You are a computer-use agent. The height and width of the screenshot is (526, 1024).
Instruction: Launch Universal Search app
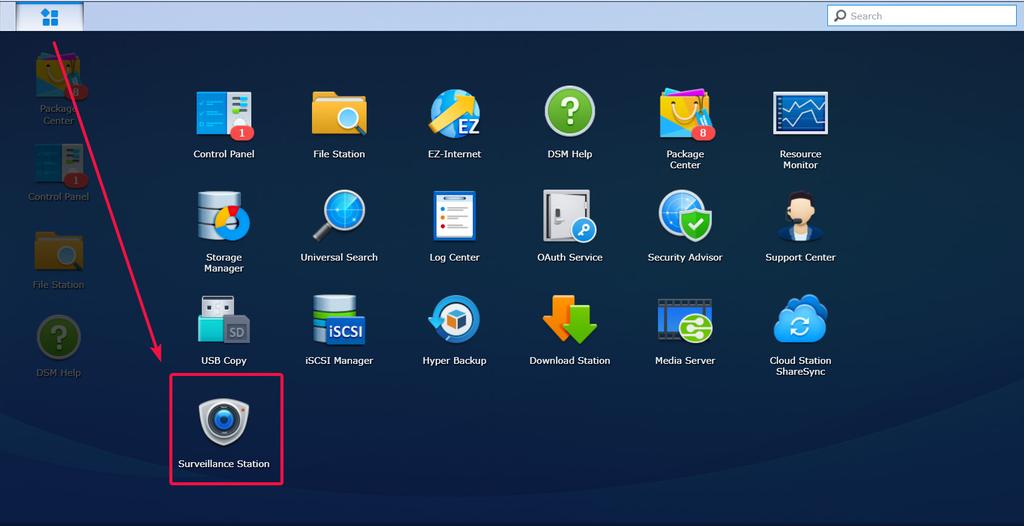coord(339,216)
